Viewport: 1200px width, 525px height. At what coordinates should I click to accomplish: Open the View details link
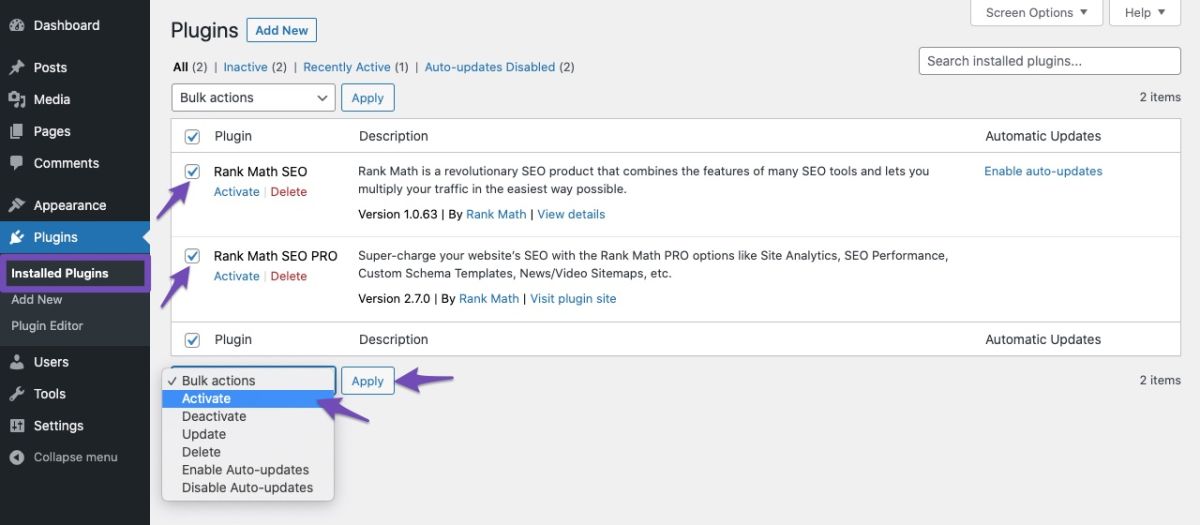click(x=571, y=214)
